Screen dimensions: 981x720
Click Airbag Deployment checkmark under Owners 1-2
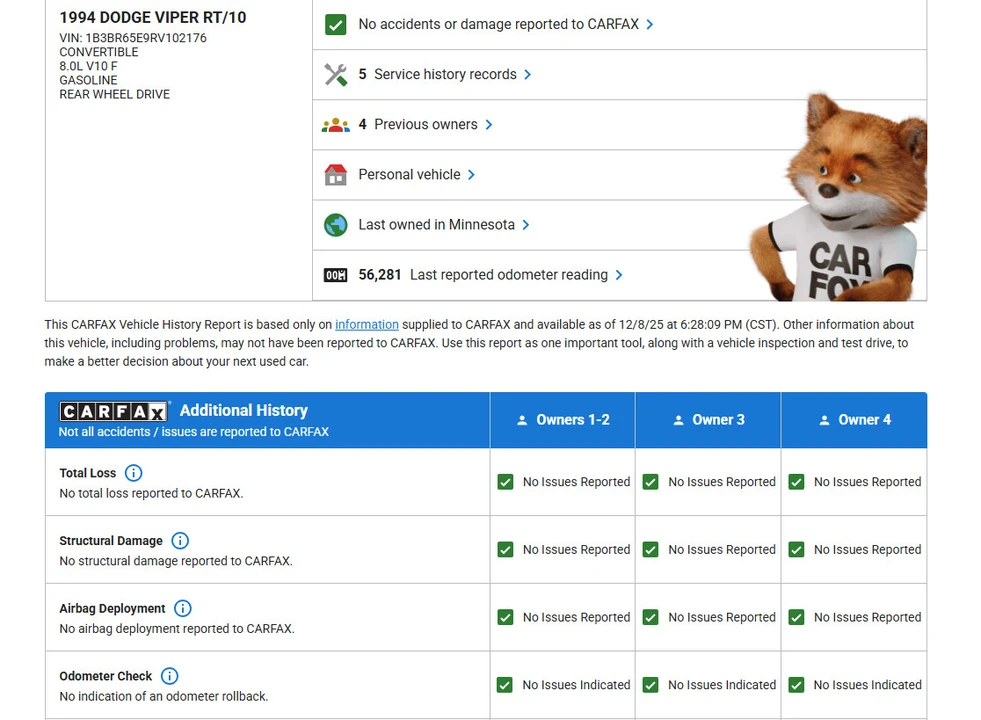pos(506,617)
